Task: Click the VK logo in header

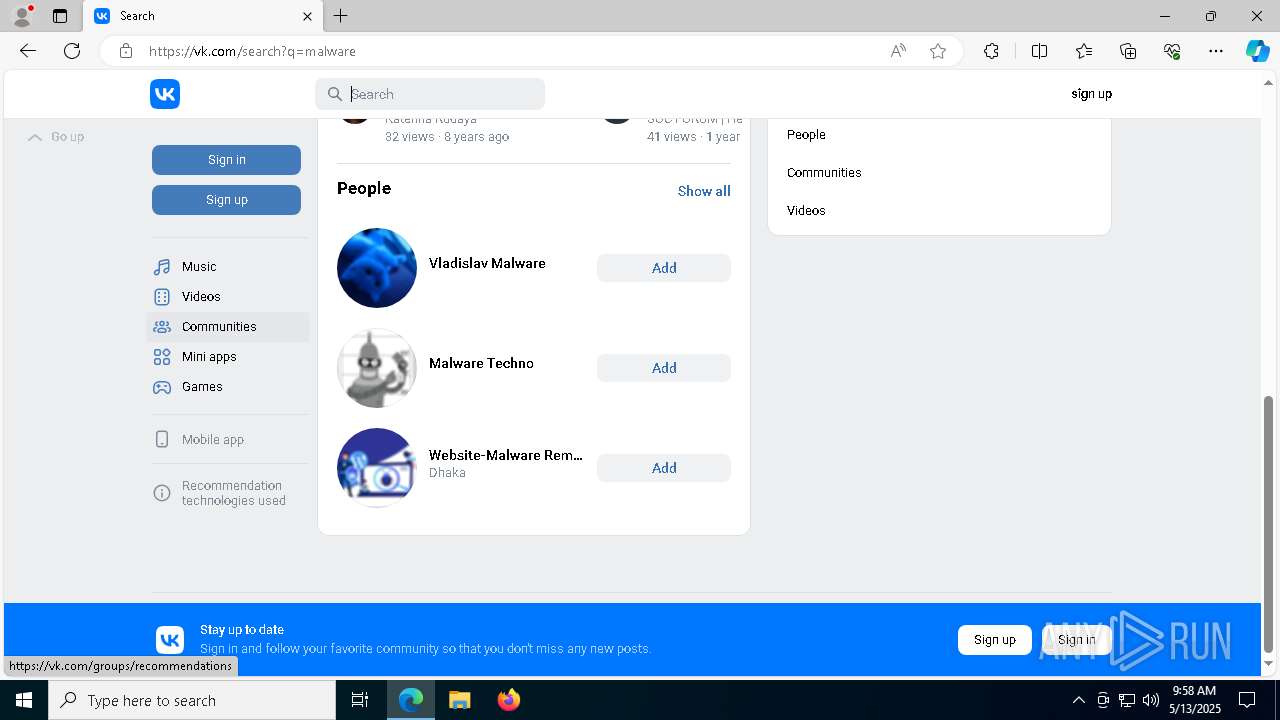Action: (165, 94)
